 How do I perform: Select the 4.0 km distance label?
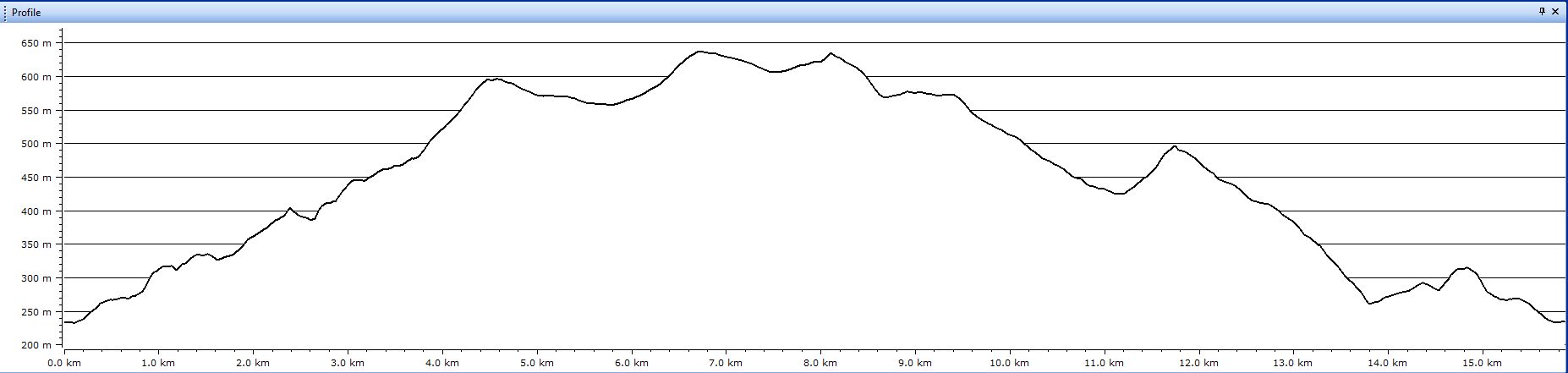click(442, 363)
